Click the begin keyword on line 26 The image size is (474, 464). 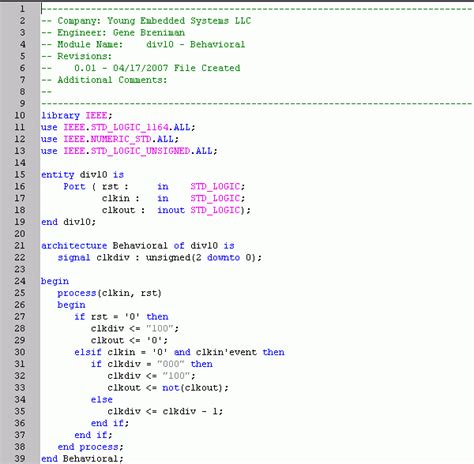pos(71,305)
